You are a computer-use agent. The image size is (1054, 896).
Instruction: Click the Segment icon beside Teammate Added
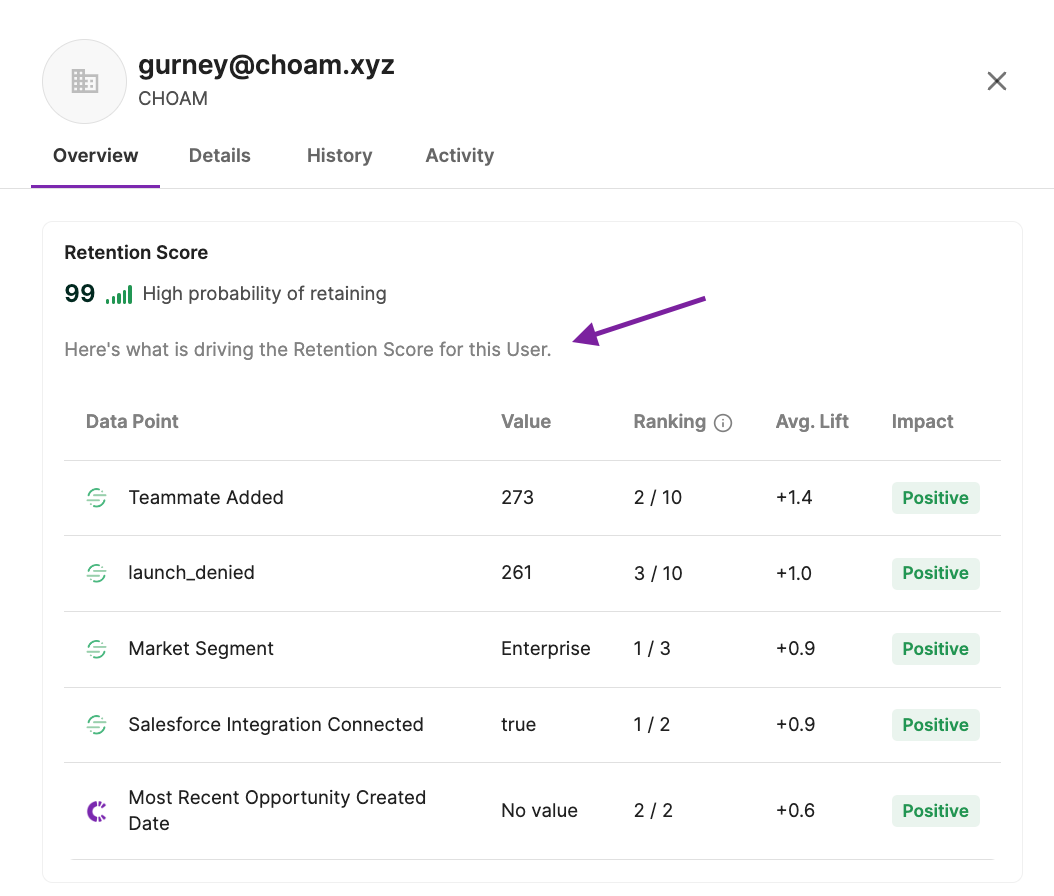96,498
